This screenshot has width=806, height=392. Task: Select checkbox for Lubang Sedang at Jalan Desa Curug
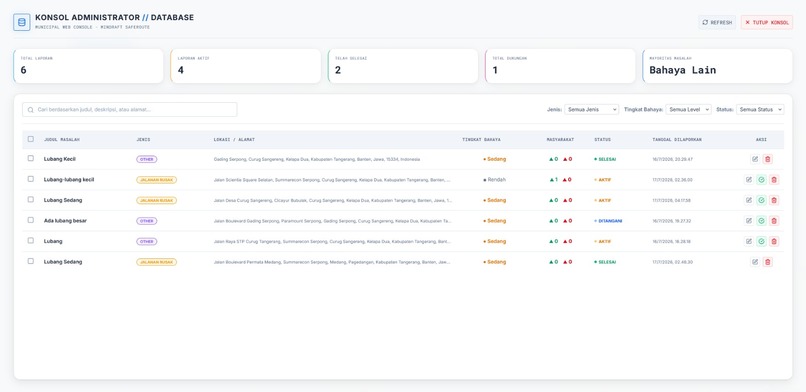(31, 200)
